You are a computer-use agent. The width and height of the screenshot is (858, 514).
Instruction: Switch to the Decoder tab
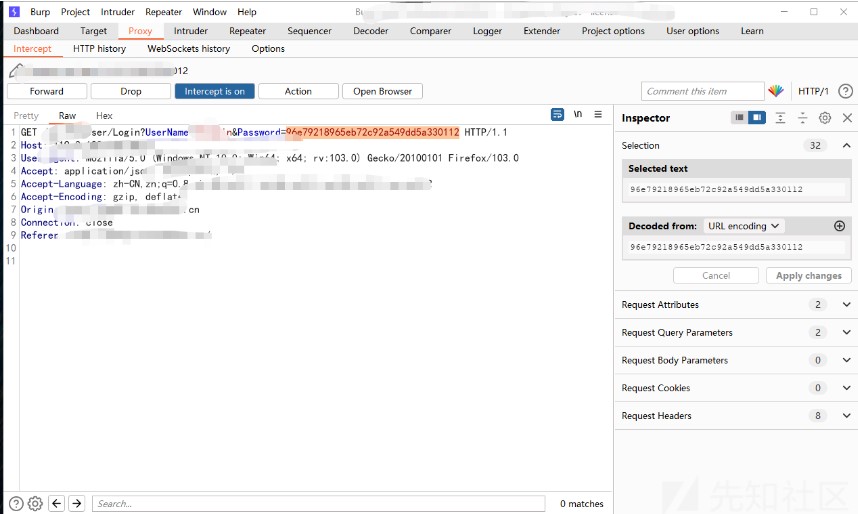[370, 31]
